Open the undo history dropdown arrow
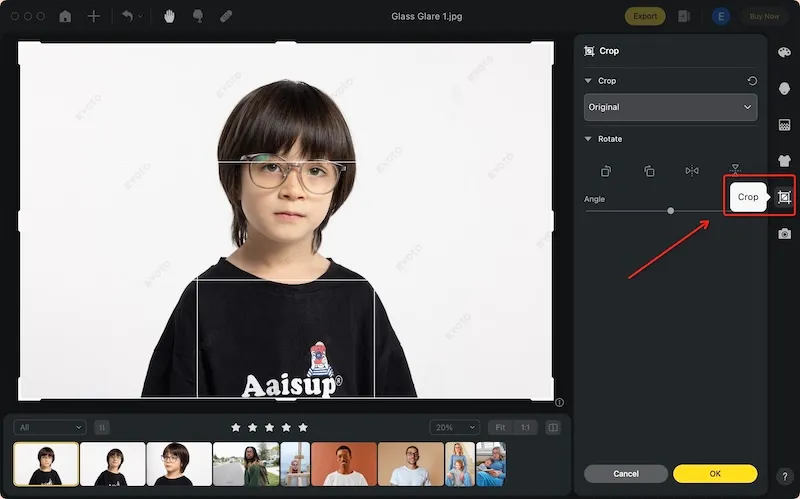Viewport: 800px width, 499px height. 140,16
